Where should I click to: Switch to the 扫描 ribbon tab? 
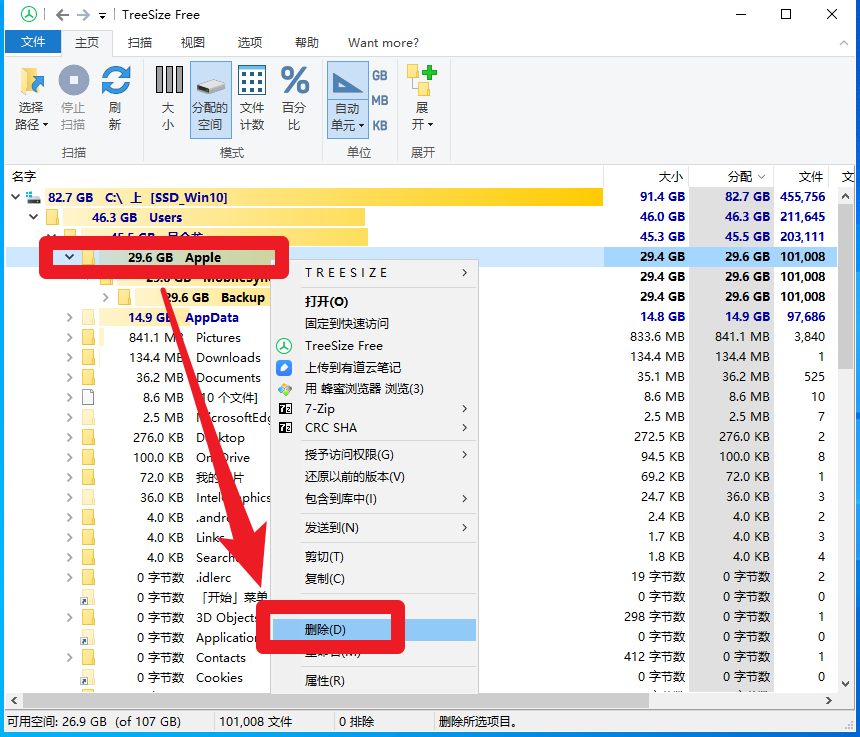140,42
